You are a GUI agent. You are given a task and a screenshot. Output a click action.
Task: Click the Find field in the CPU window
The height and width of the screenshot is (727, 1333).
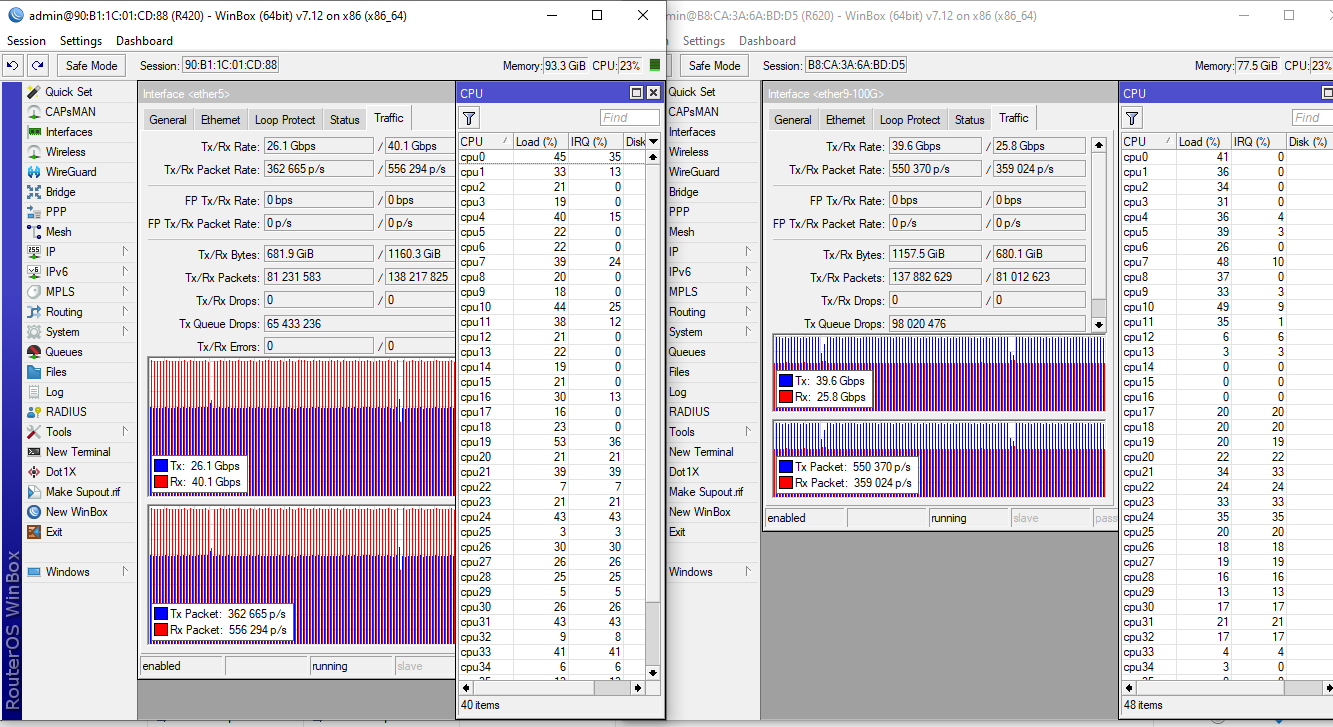point(629,117)
